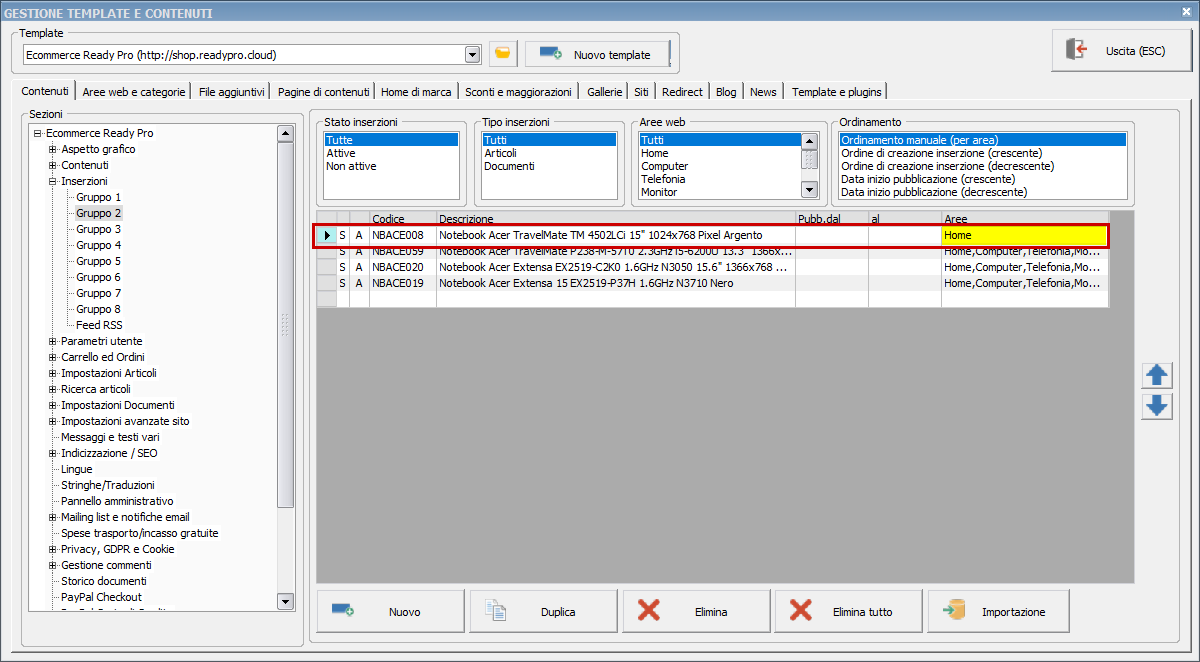Select Telefonia in Aree web list
The height and width of the screenshot is (662, 1200).
pos(720,179)
